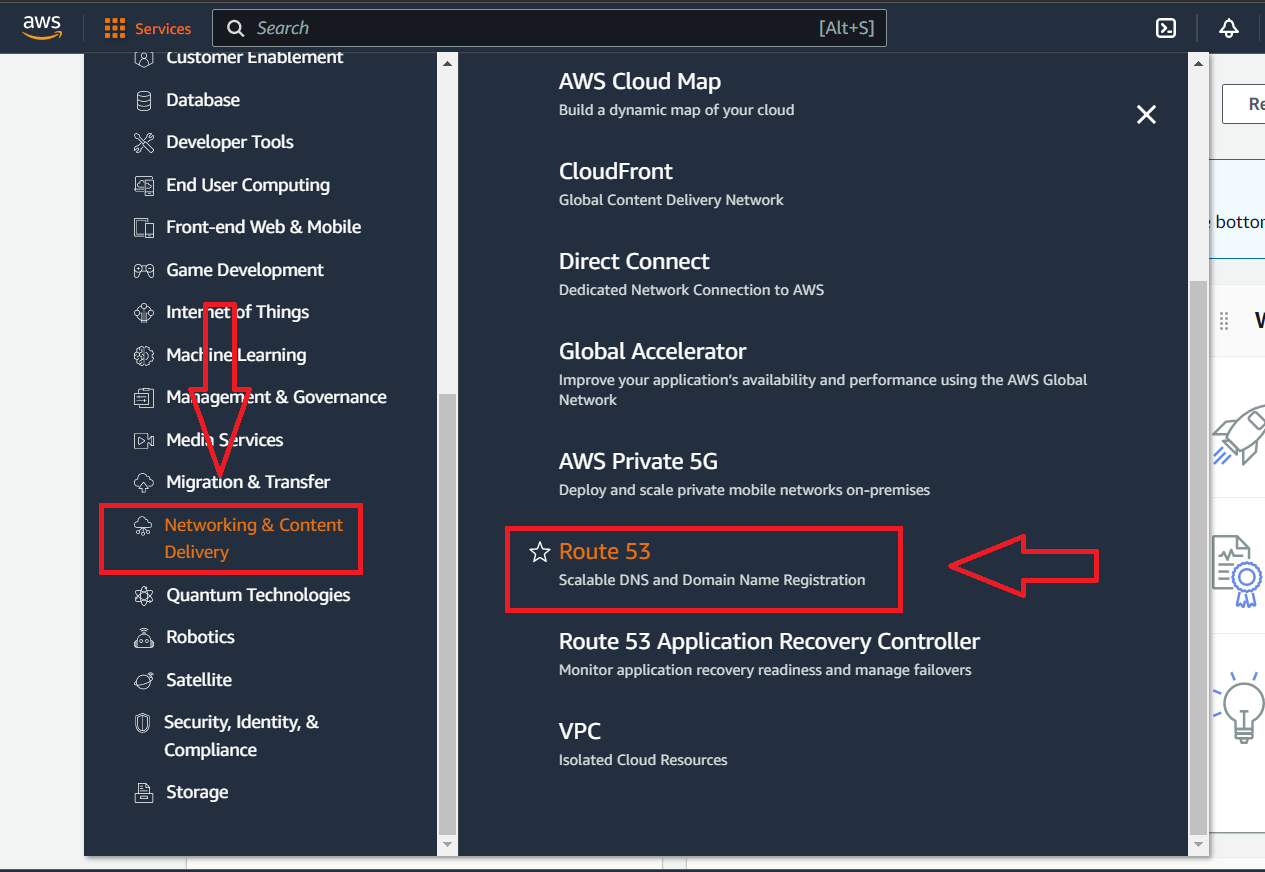Click the Storage category icon
The width and height of the screenshot is (1265, 872).
[144, 791]
